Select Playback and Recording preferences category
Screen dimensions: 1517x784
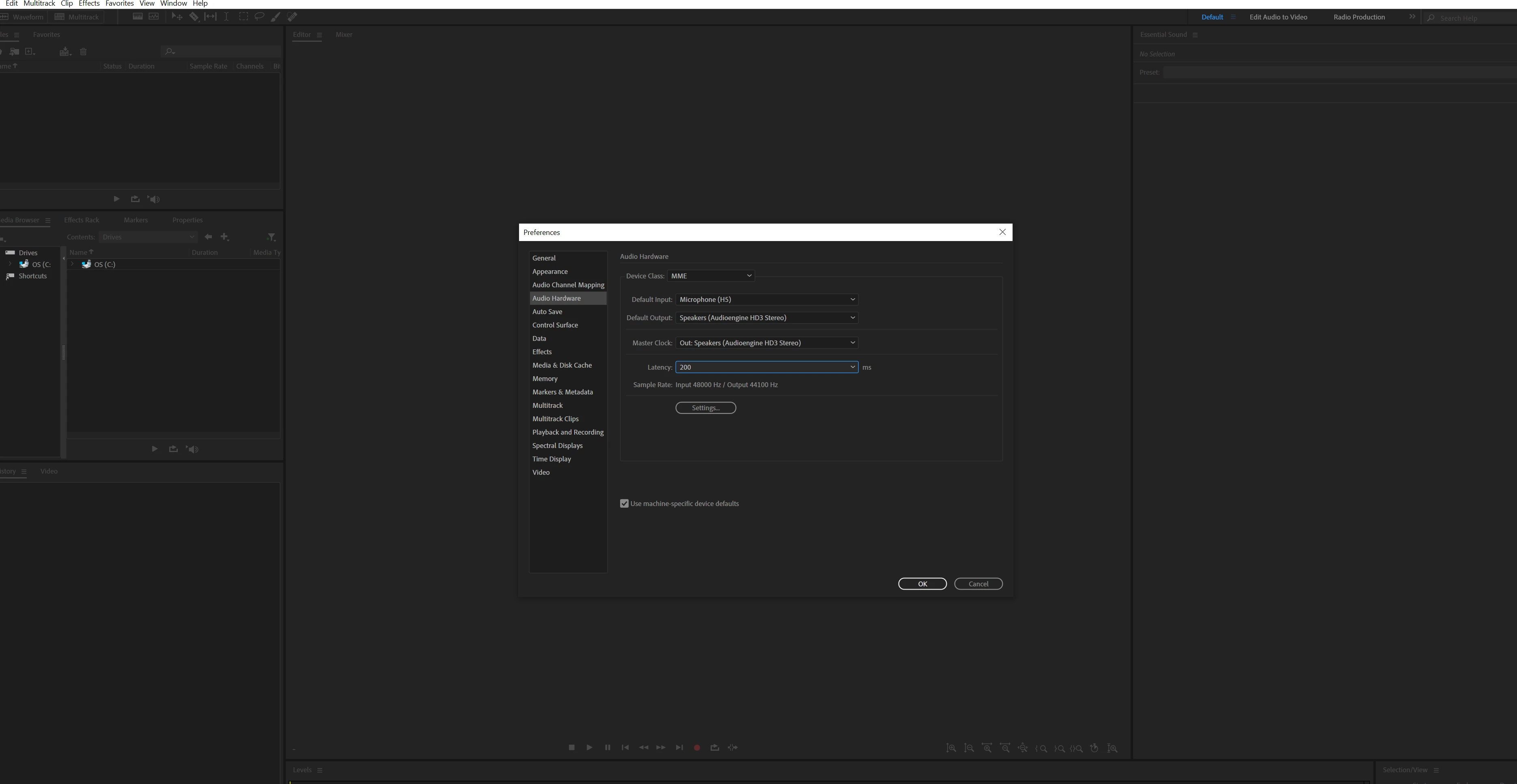click(x=568, y=432)
